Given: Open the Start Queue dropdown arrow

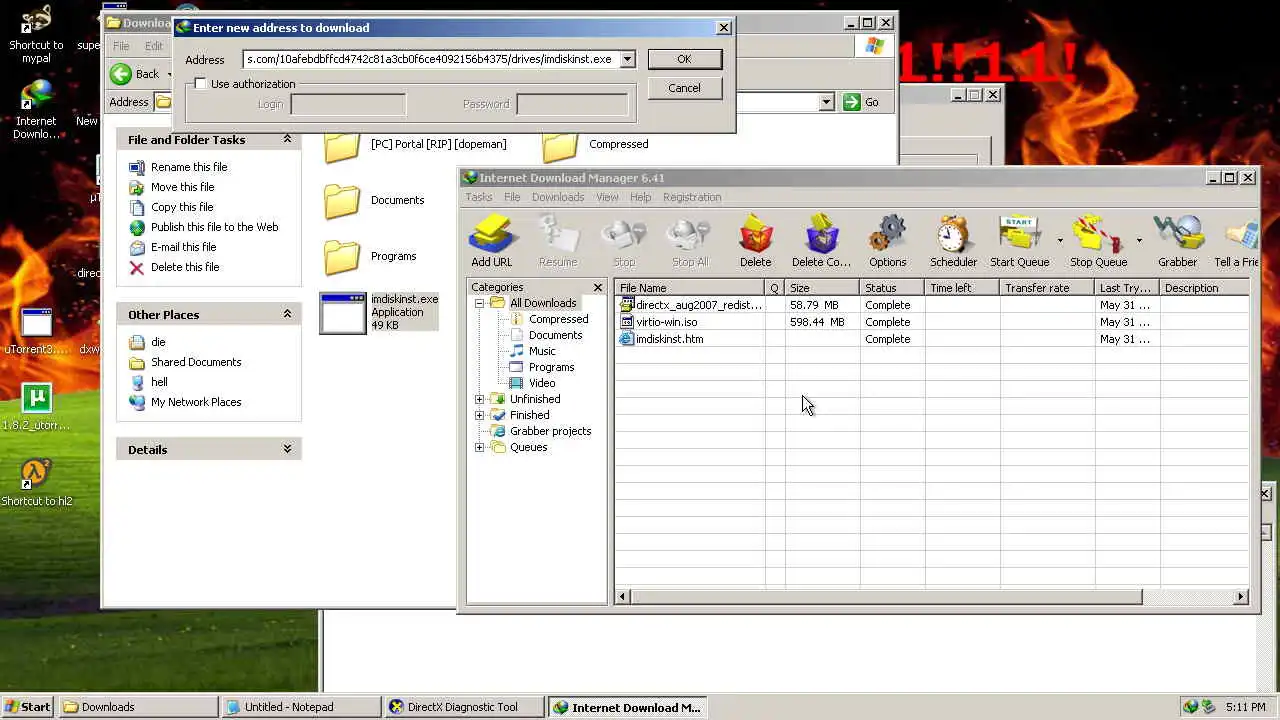Looking at the screenshot, I should (x=1059, y=241).
